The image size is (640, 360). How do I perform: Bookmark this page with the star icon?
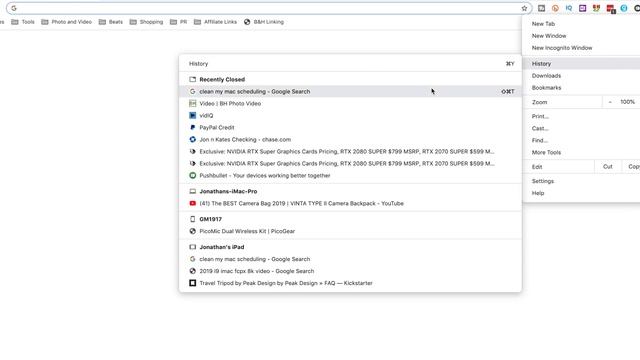pyautogui.click(x=524, y=8)
